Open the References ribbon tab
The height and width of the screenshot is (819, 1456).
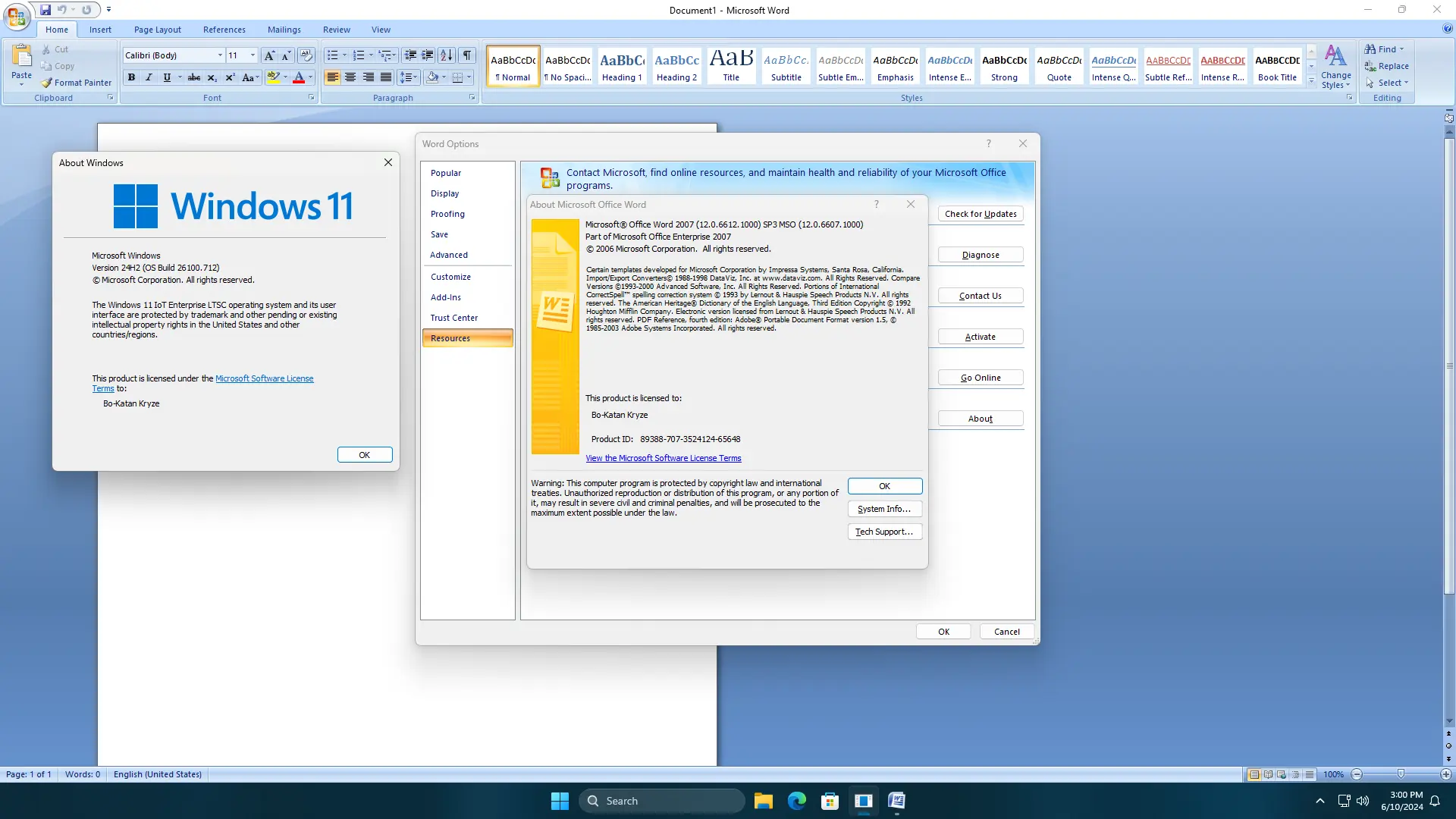click(224, 30)
